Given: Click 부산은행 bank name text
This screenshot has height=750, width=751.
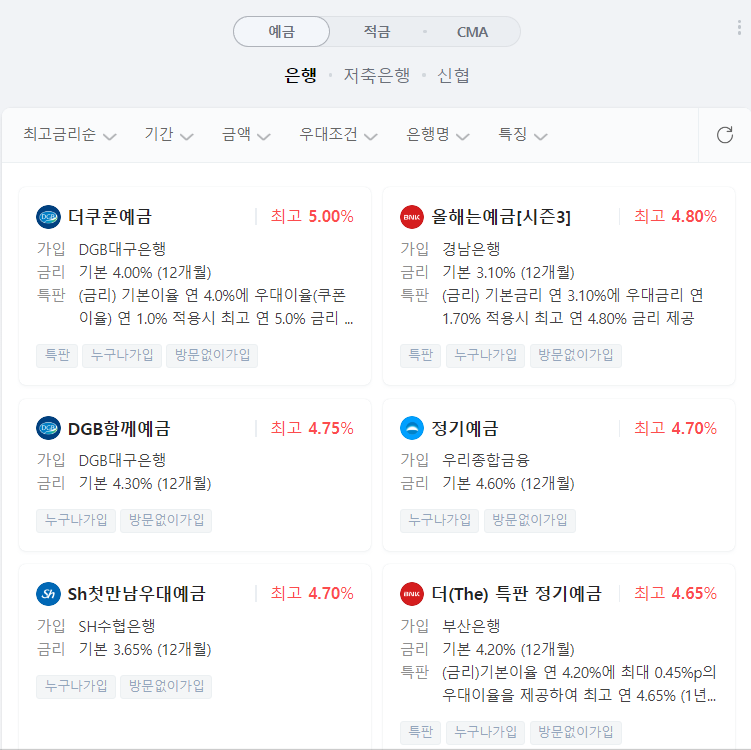Looking at the screenshot, I should pyautogui.click(x=471, y=626).
